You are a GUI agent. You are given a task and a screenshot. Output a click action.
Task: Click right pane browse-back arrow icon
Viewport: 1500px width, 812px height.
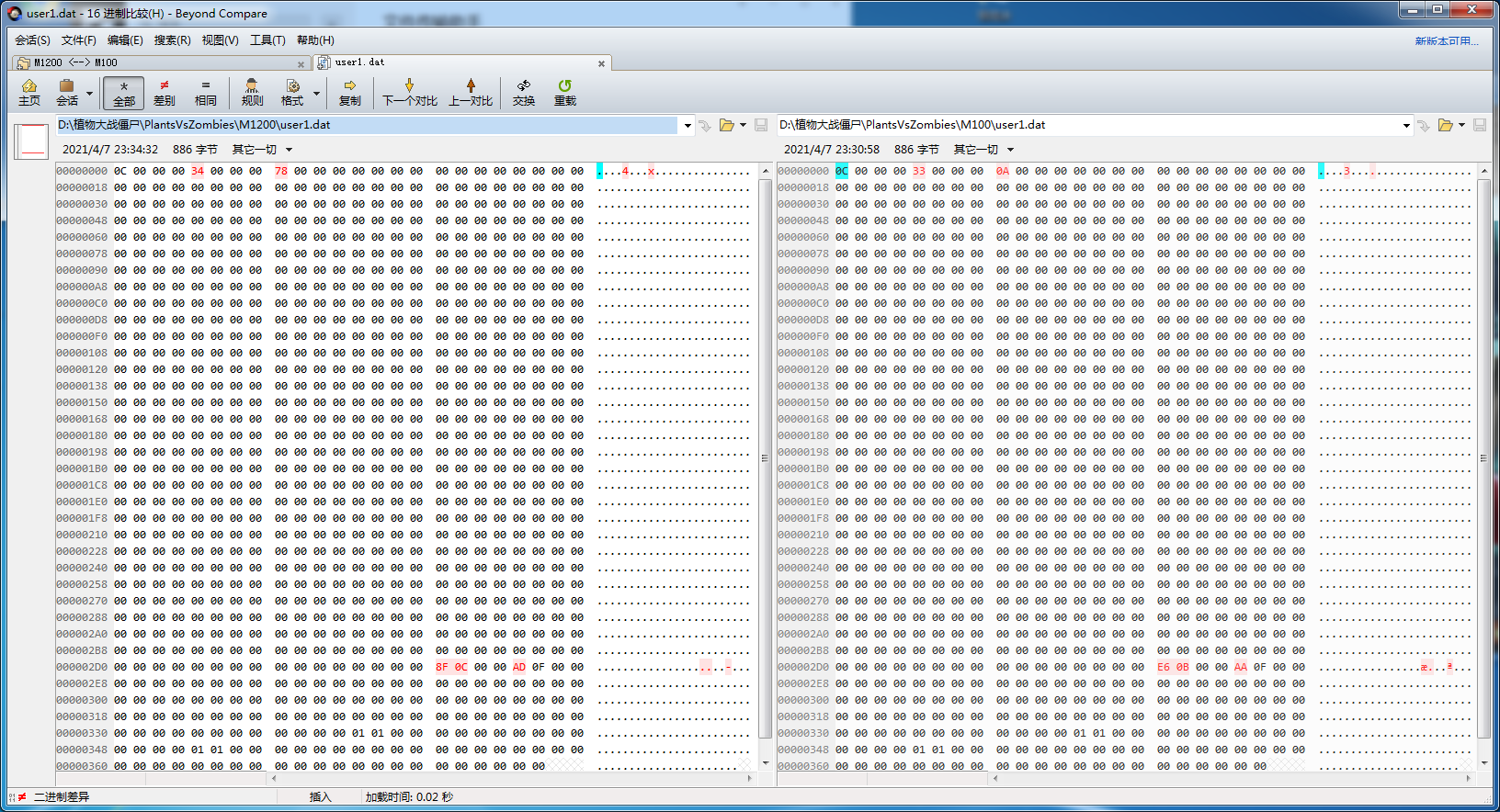click(1424, 126)
